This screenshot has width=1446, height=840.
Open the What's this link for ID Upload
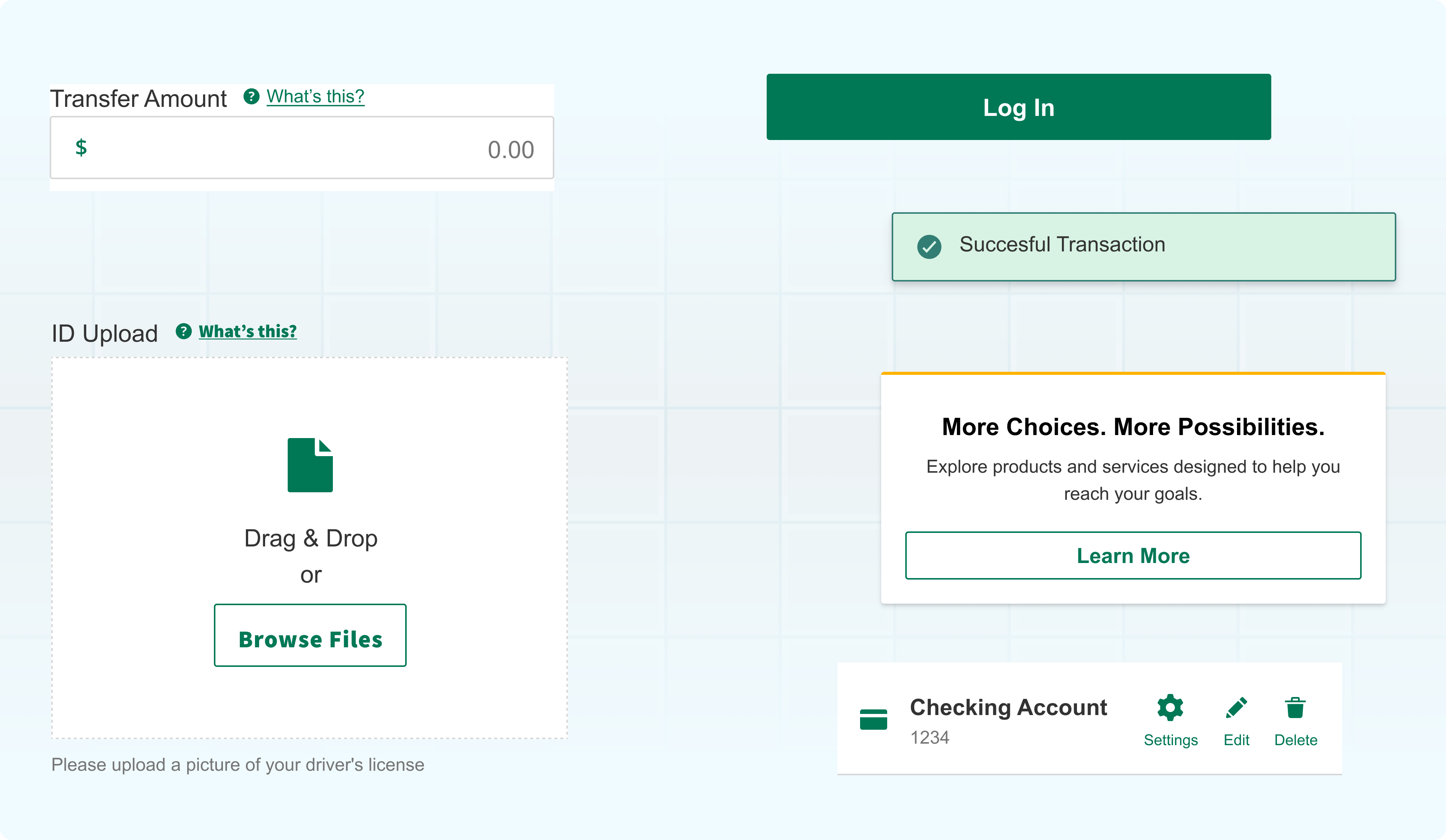pos(247,332)
